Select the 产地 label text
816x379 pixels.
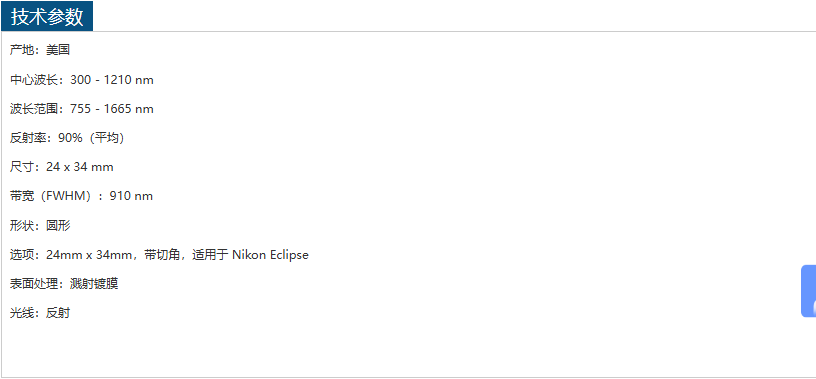click(x=22, y=50)
